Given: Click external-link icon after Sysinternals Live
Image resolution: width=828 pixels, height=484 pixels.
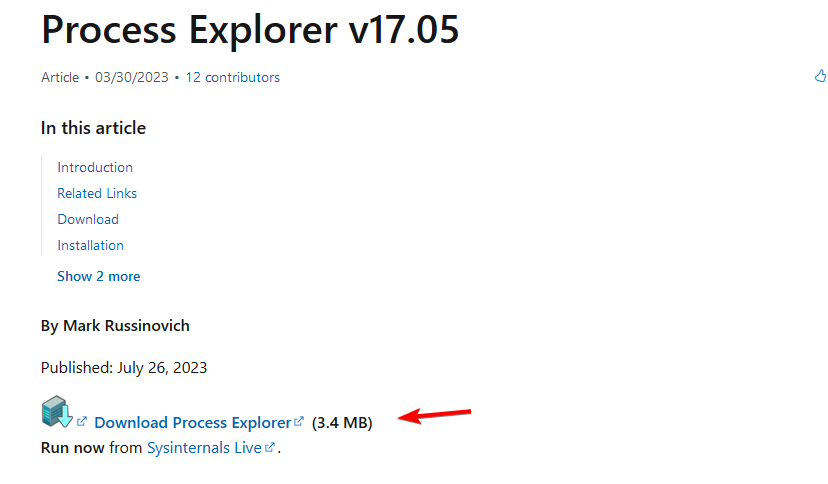Looking at the screenshot, I should [x=270, y=447].
